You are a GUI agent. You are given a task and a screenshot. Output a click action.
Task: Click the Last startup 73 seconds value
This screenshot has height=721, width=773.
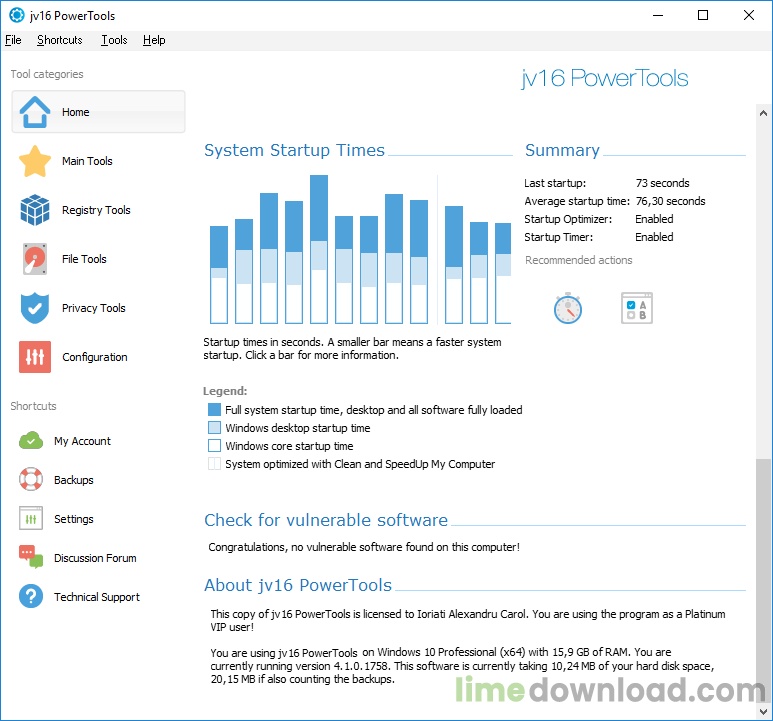[x=663, y=183]
